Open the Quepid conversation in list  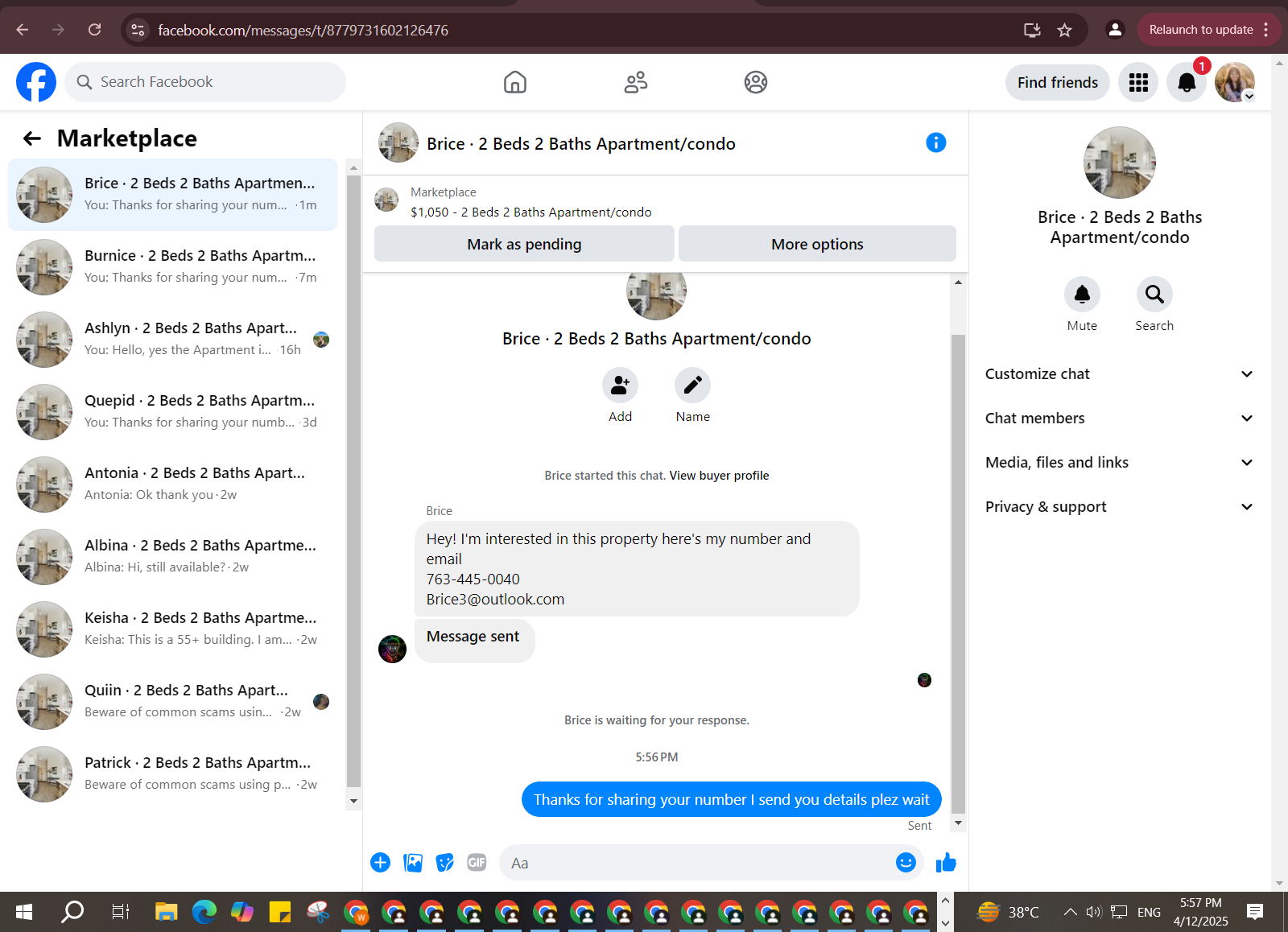click(x=172, y=412)
